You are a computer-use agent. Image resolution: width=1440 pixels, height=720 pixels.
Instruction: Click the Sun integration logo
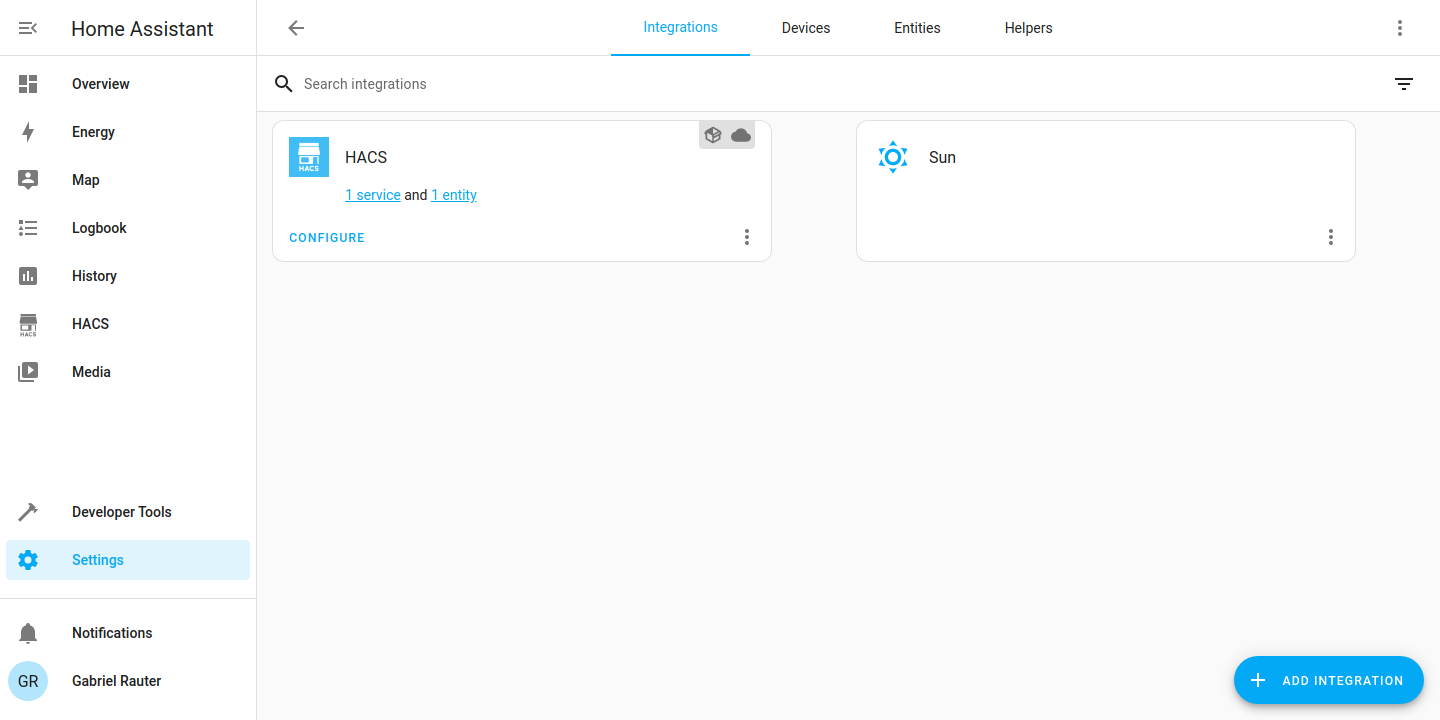(x=893, y=157)
